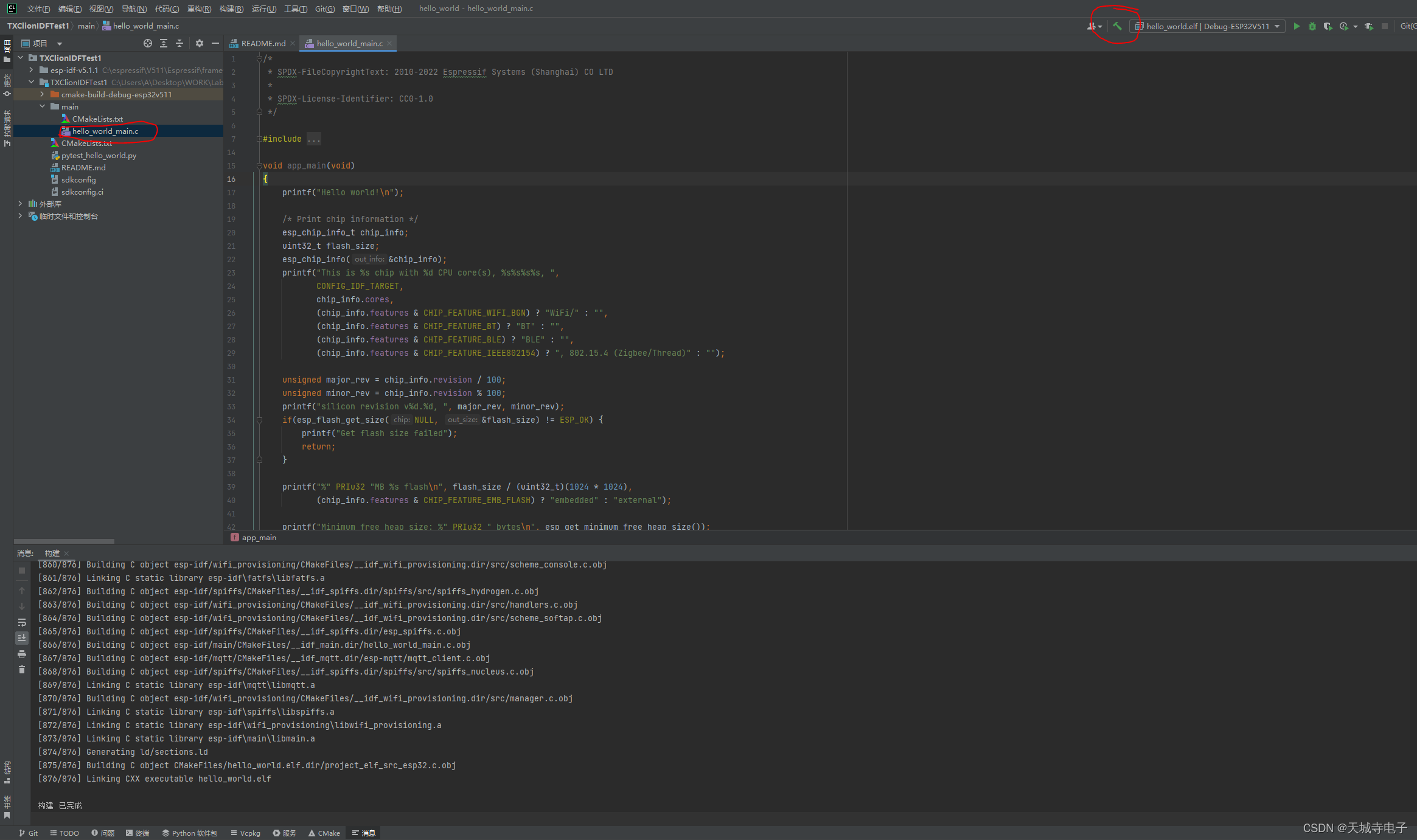Click the down arrow in the build panel

point(22,606)
